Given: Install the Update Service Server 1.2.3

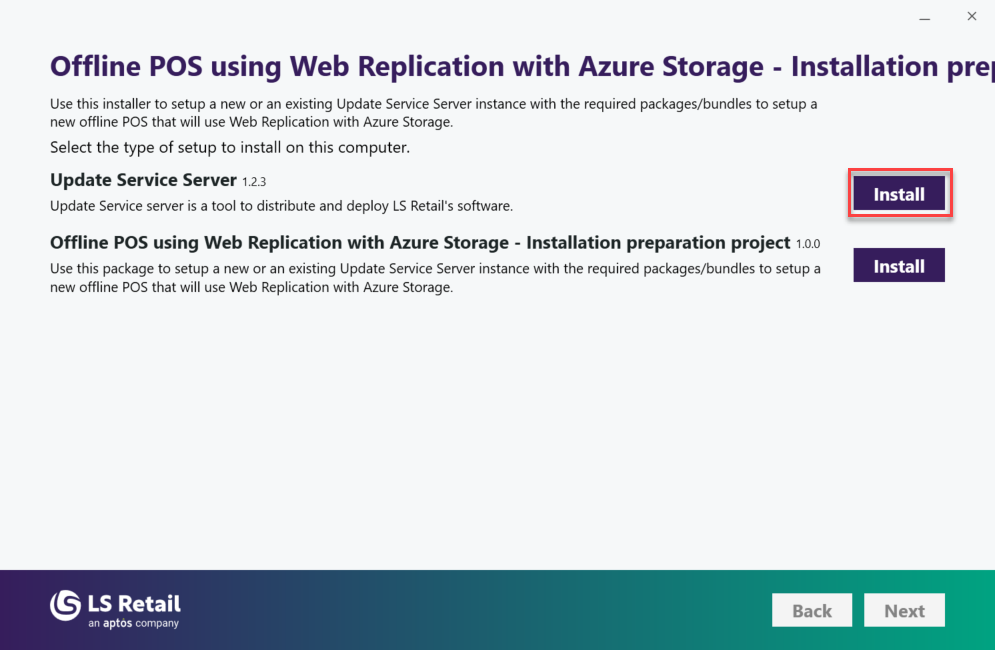Looking at the screenshot, I should click(x=898, y=194).
